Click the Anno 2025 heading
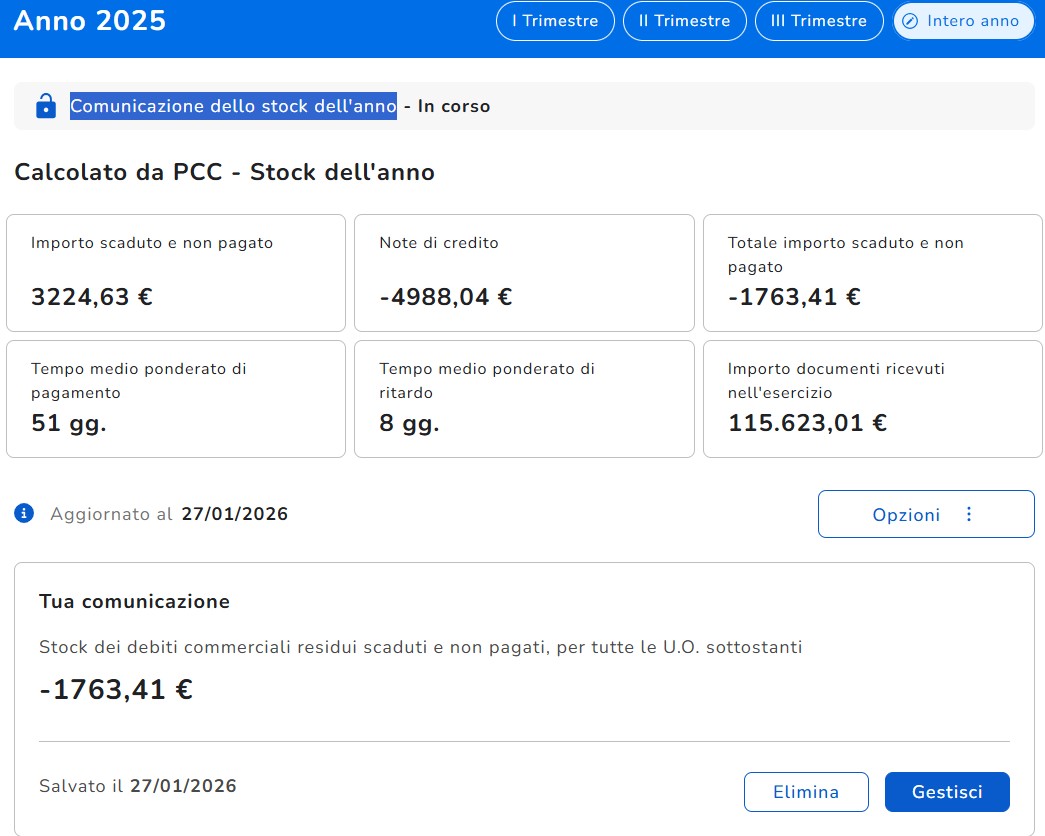 pos(90,21)
